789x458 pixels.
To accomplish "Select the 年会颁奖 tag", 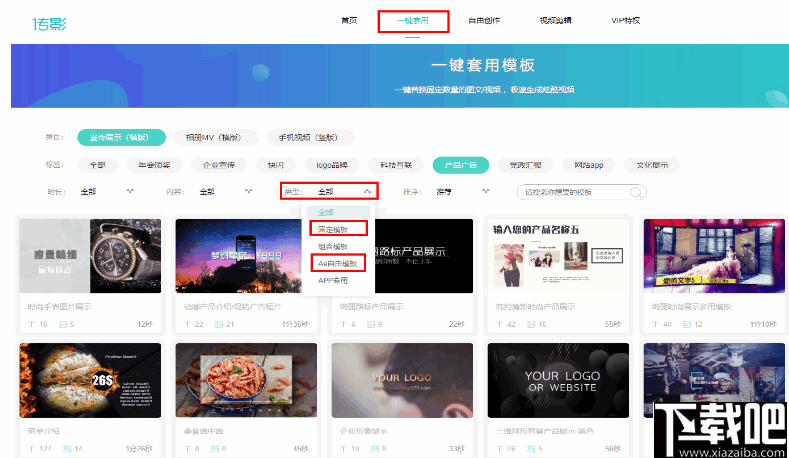I will tap(154, 165).
